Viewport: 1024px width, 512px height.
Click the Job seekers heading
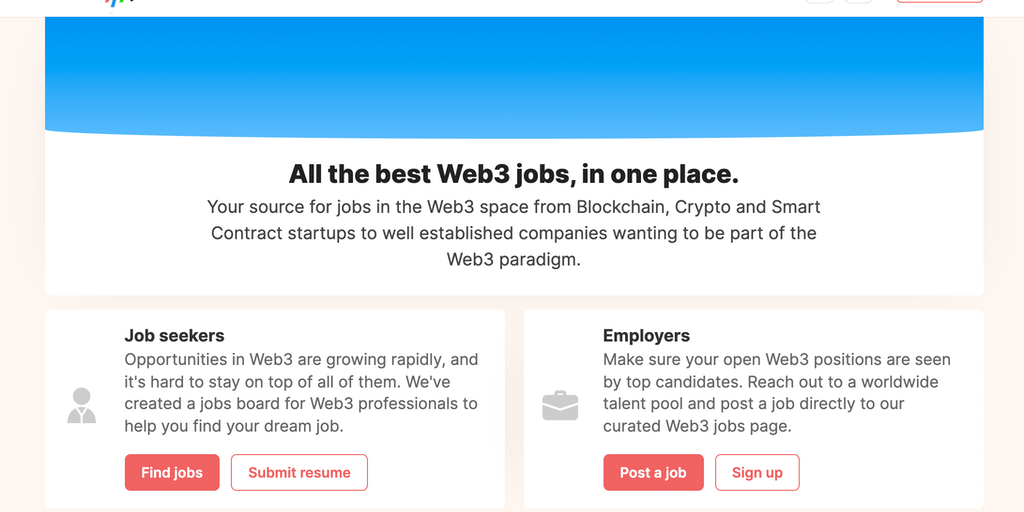click(x=174, y=336)
